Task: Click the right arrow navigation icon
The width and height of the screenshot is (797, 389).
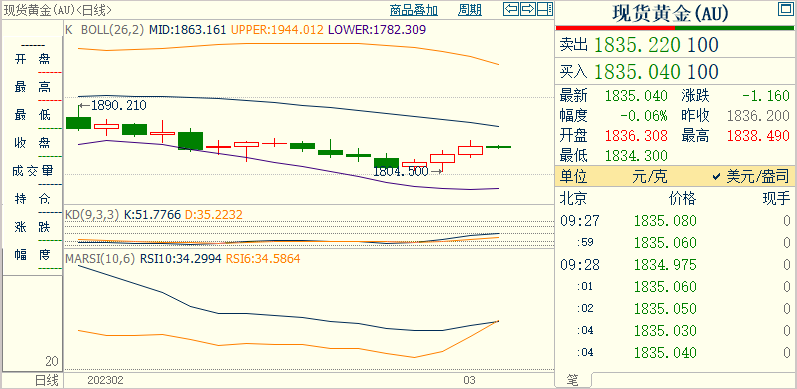Action: pos(528,9)
